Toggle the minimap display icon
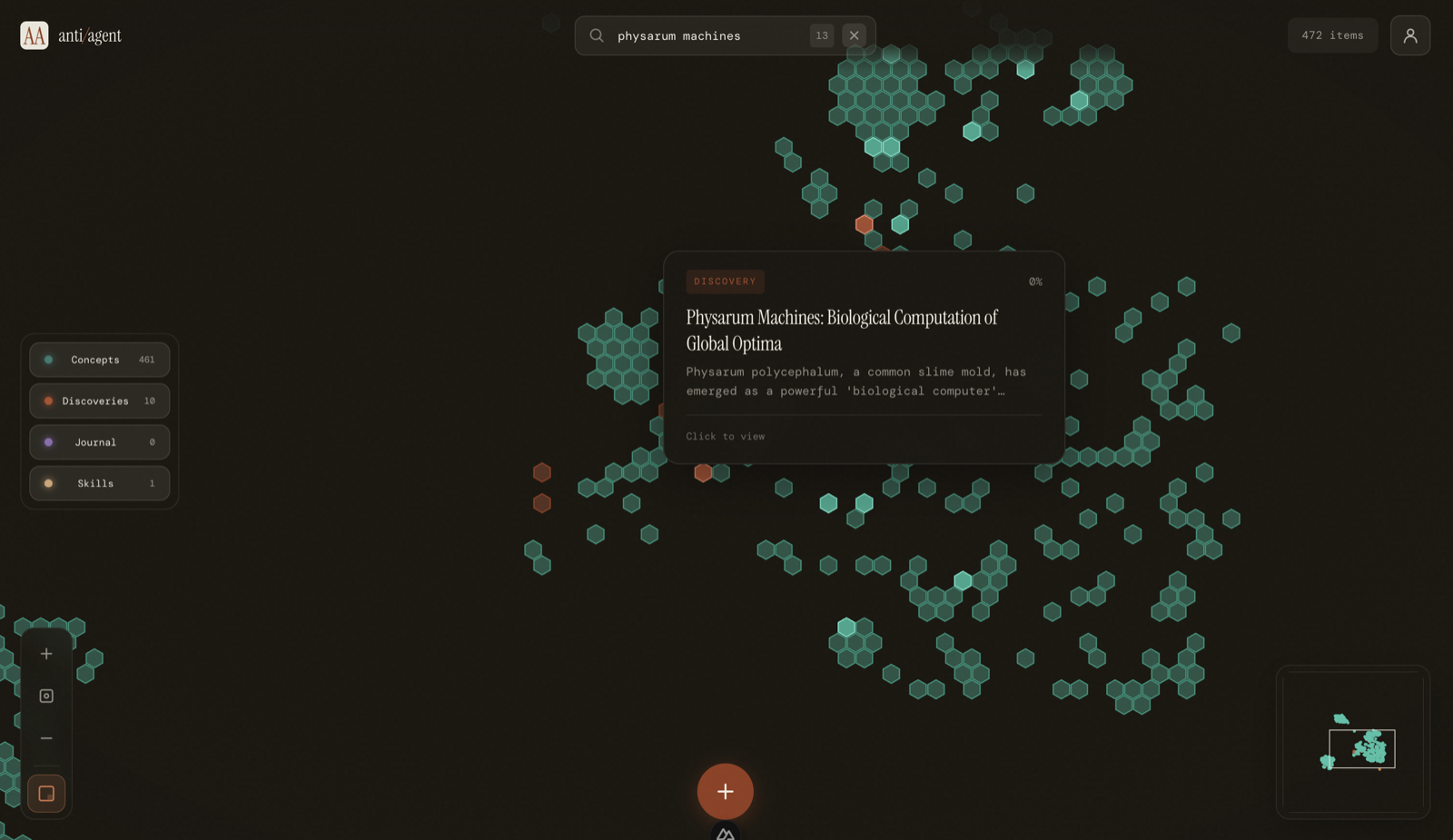 click(46, 793)
